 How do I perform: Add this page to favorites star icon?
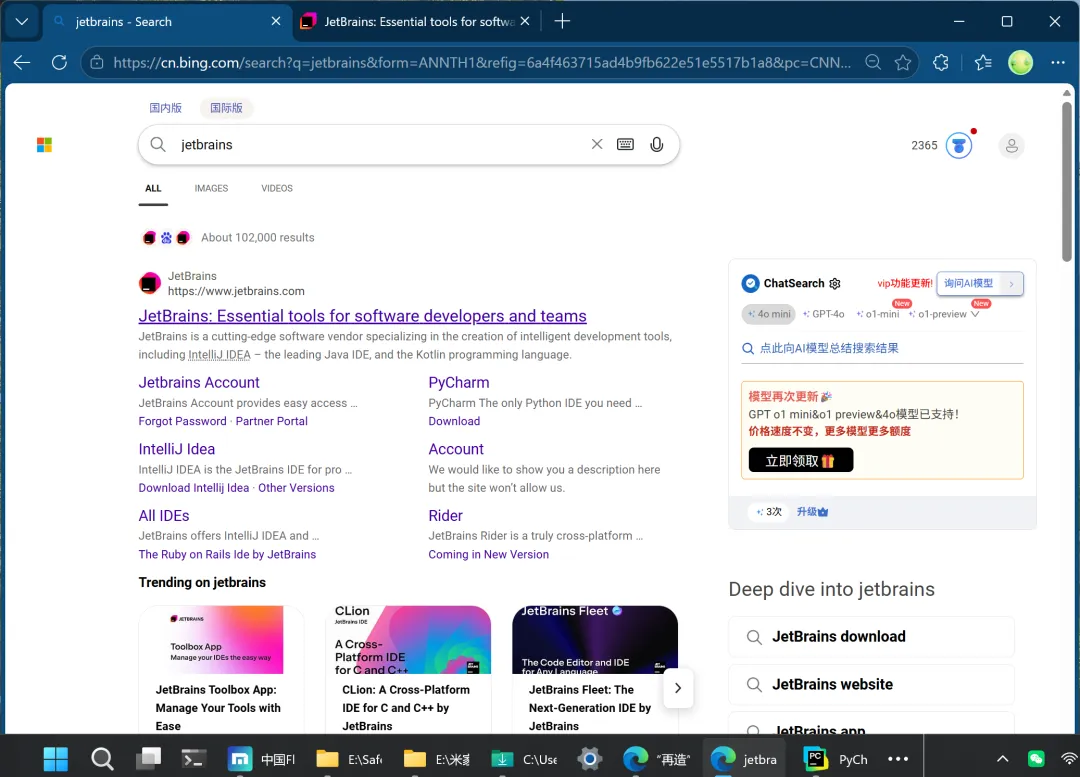click(x=903, y=63)
